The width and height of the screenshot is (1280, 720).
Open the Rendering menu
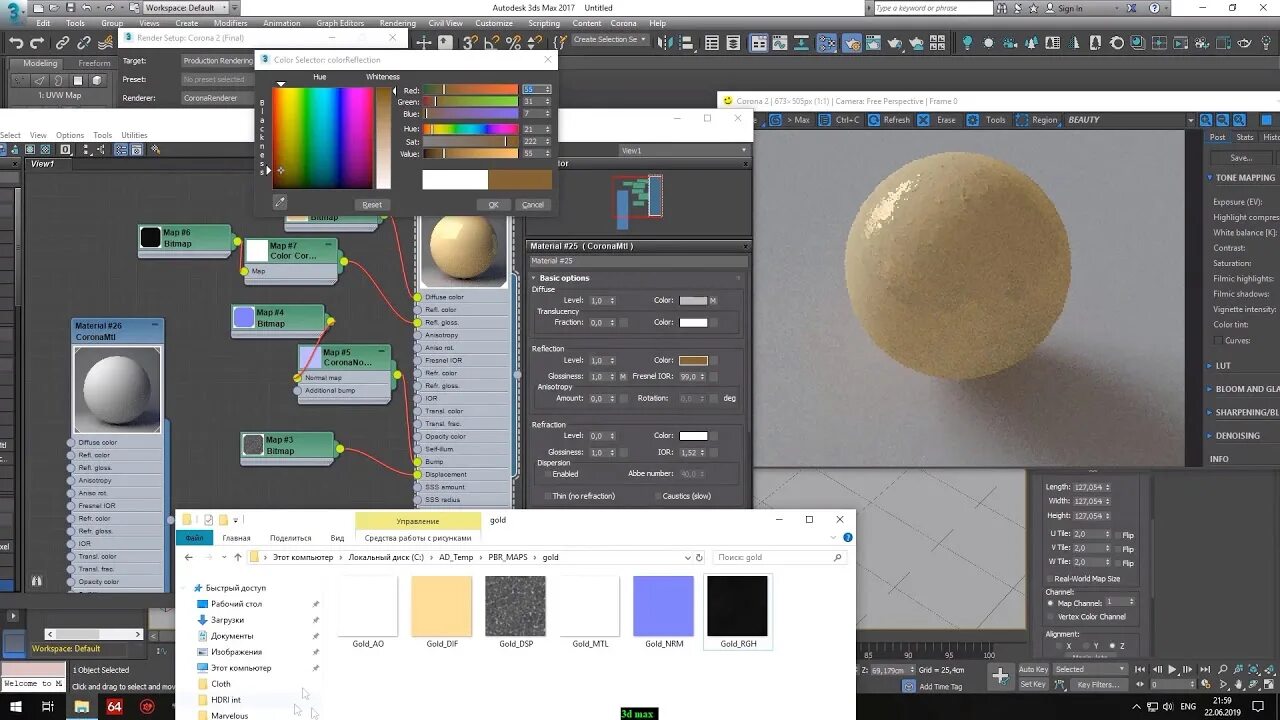(x=398, y=23)
